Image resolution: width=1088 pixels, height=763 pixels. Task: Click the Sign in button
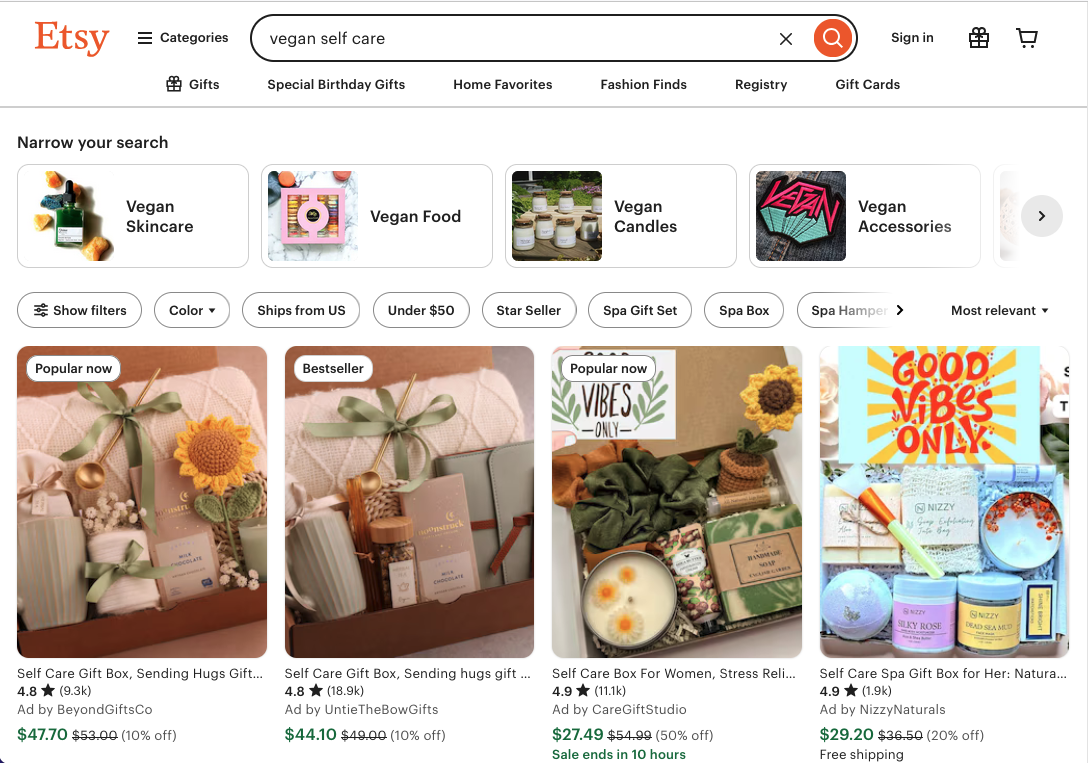point(912,38)
